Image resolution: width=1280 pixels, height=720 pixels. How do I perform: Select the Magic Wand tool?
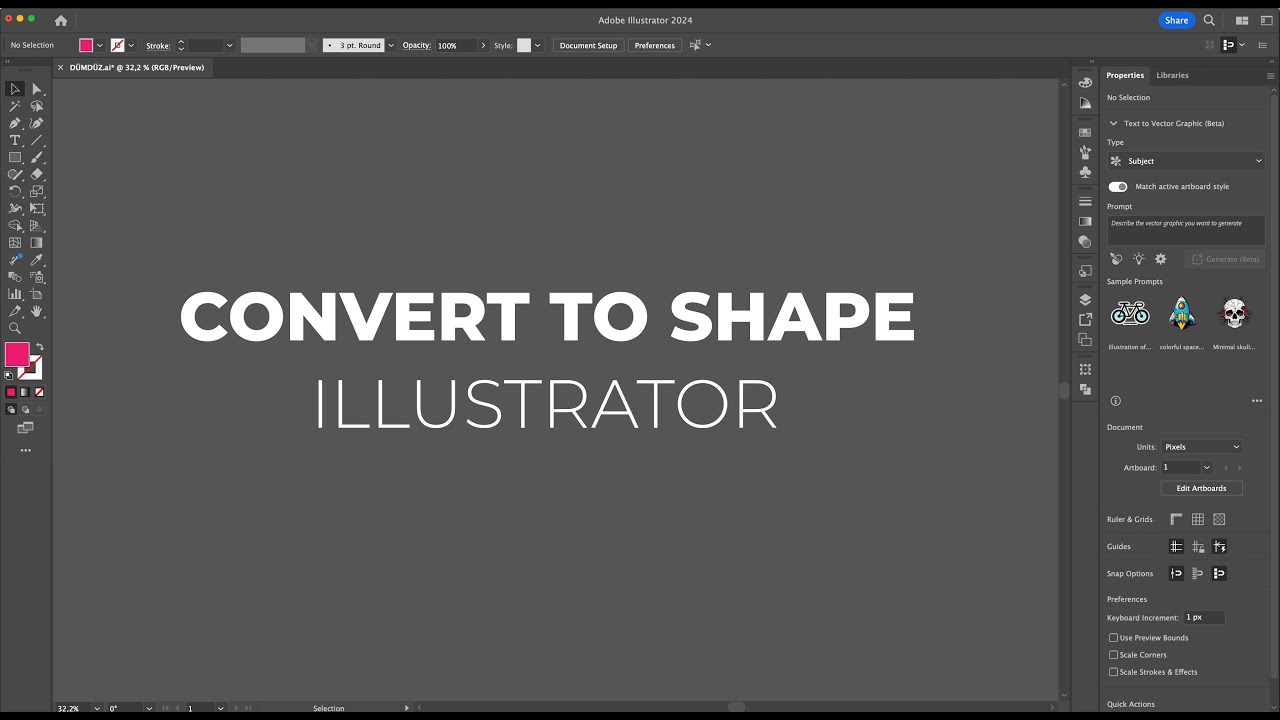pos(15,106)
